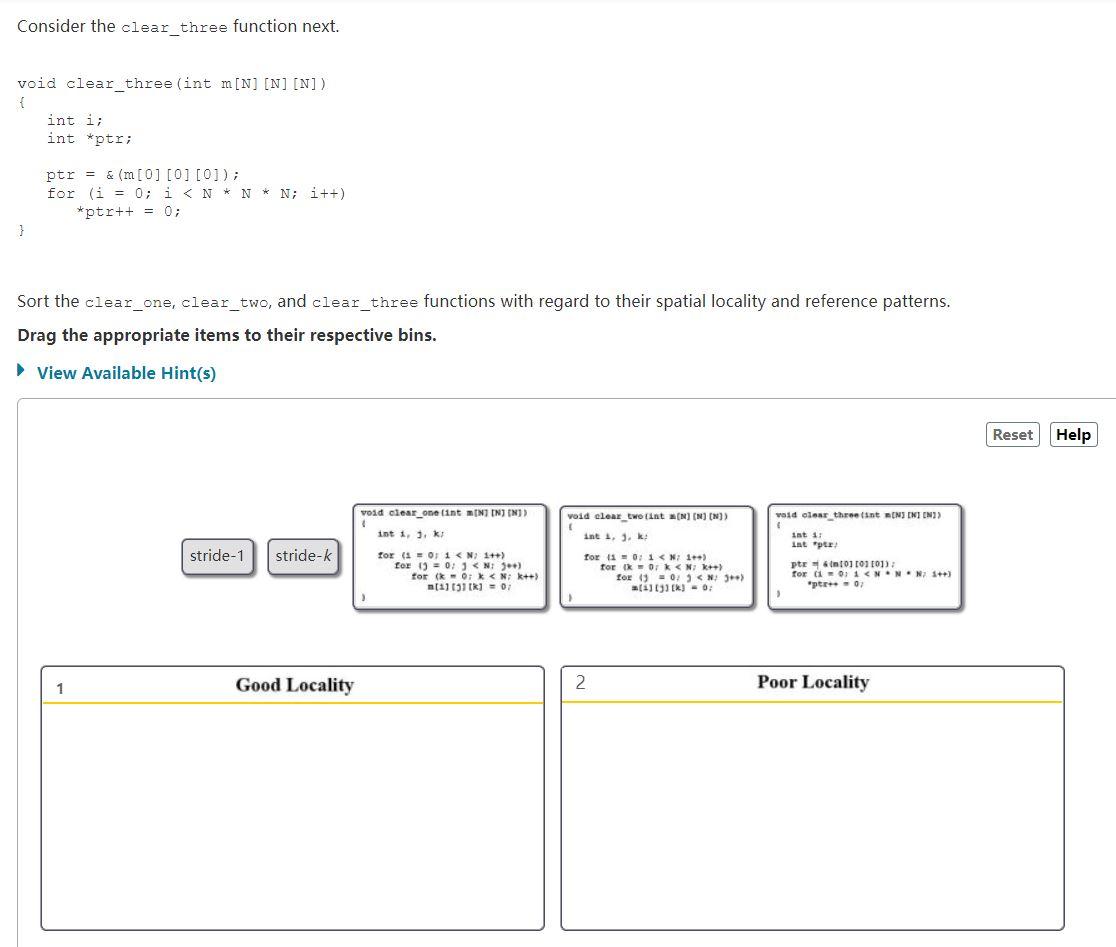This screenshot has height=947, width=1116.
Task: Select the clear_two code card
Action: (656, 556)
